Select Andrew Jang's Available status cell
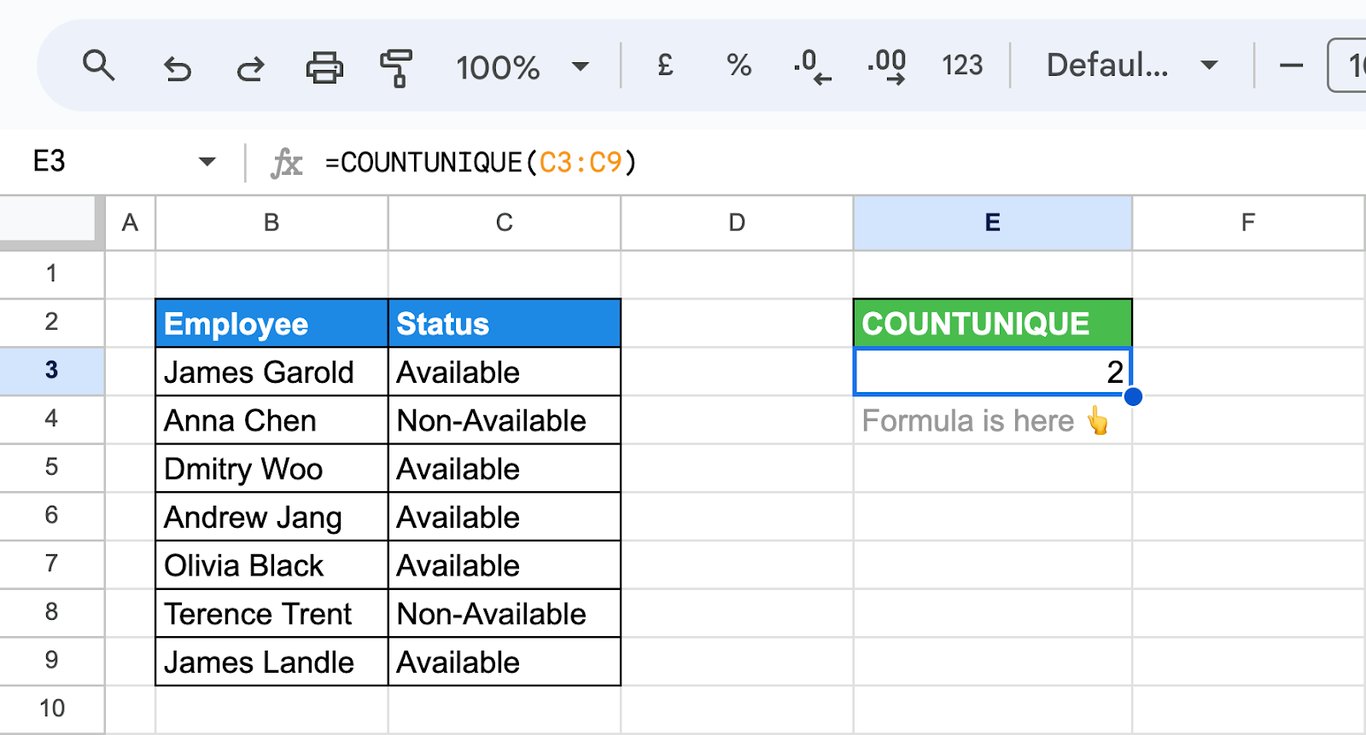The image size is (1366, 735). point(504,516)
